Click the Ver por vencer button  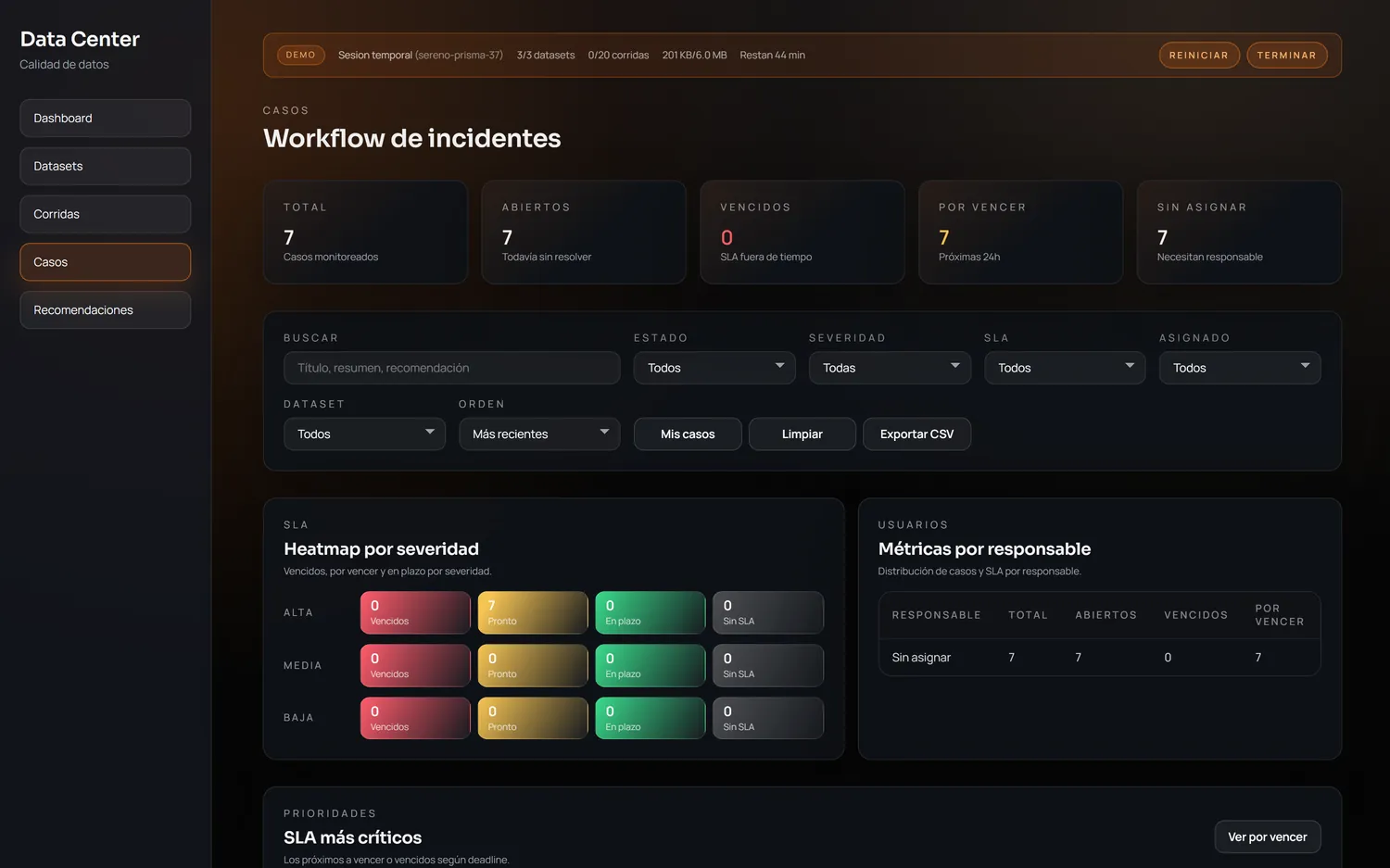point(1267,837)
